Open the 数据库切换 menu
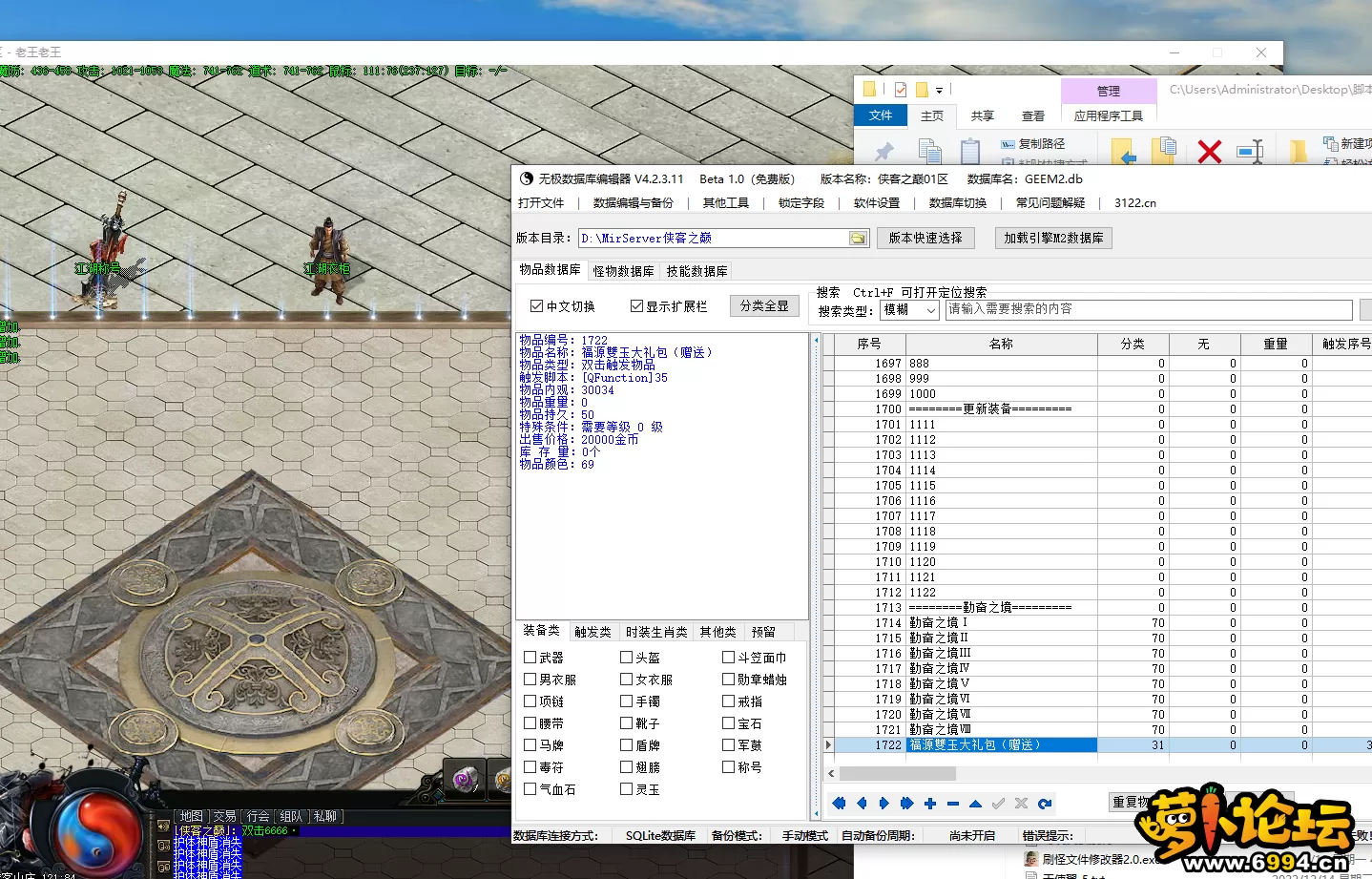The image size is (1372, 879). [x=958, y=203]
